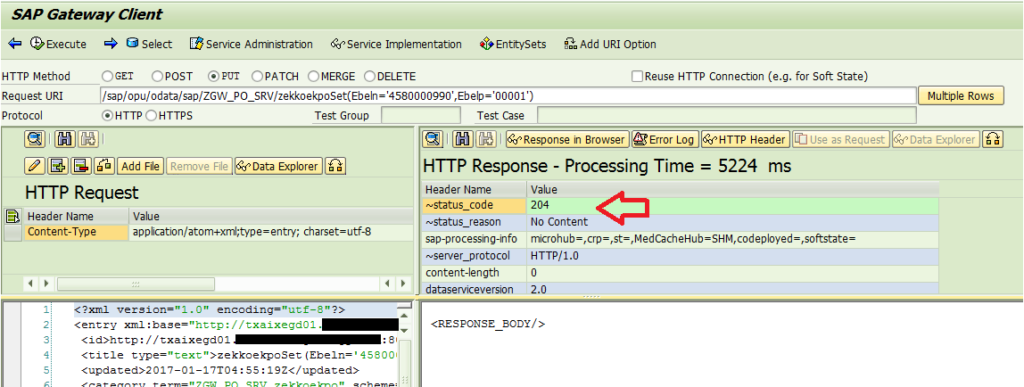Screen dimensions: 1024x387
Task: Click the ~status_reason cell
Action: click(473, 222)
